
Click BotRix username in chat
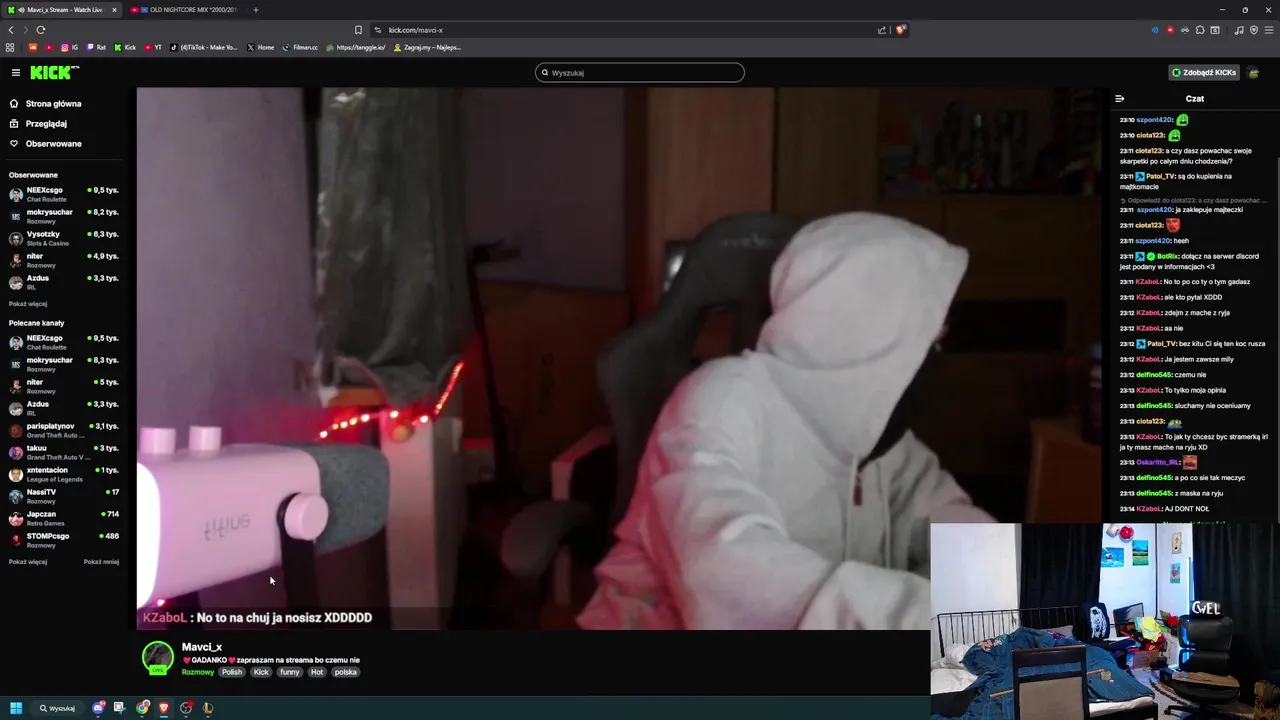[x=1168, y=256]
